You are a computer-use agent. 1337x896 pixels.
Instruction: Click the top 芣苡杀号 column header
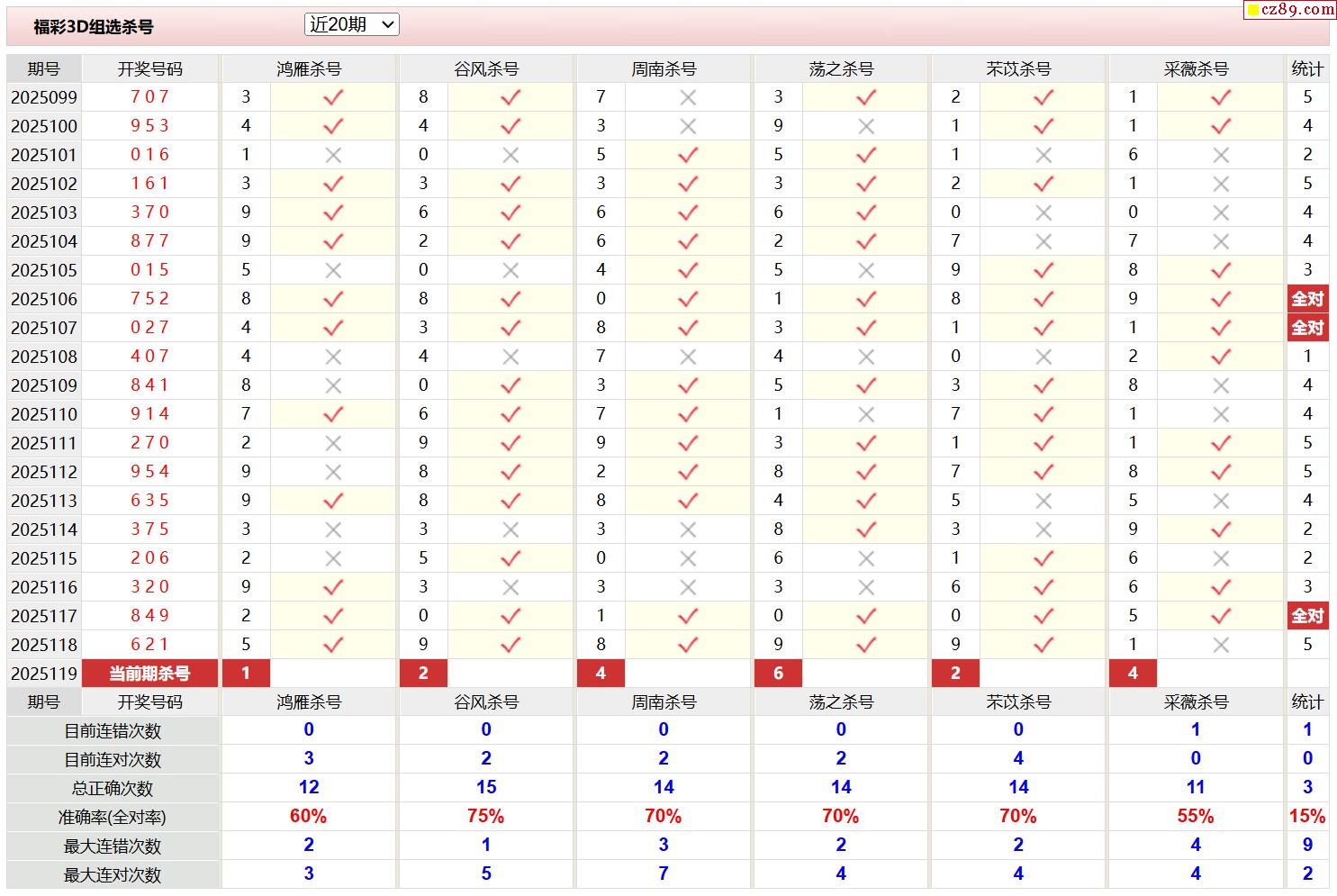1018,69
